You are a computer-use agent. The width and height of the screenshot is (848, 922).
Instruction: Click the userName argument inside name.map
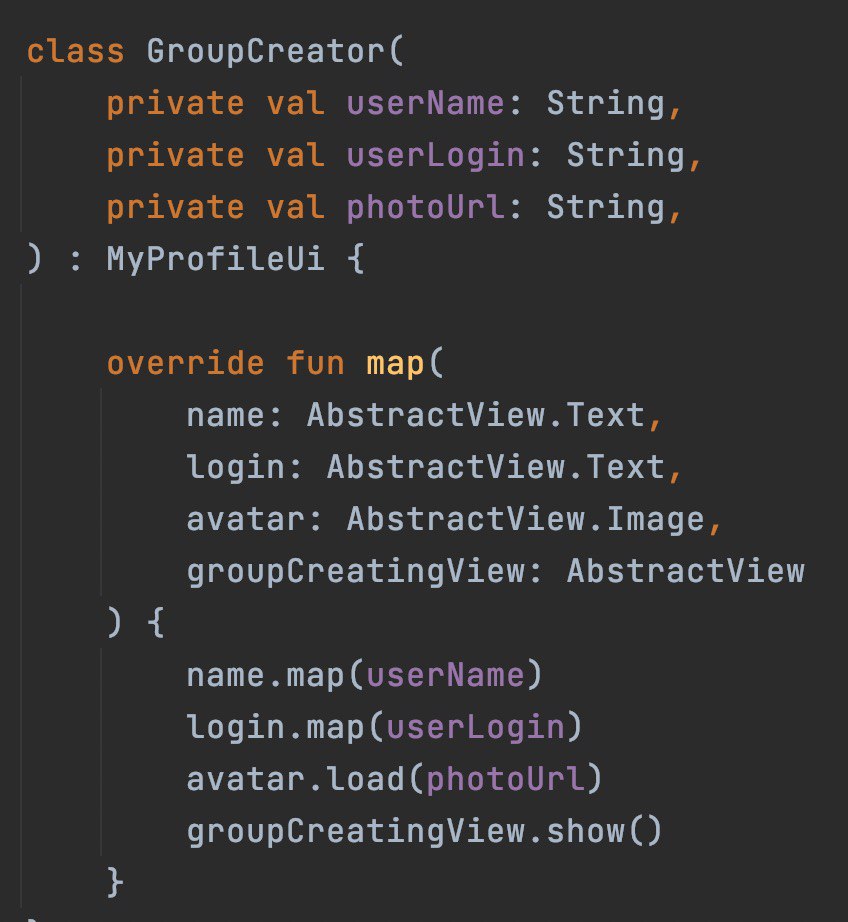click(x=445, y=676)
